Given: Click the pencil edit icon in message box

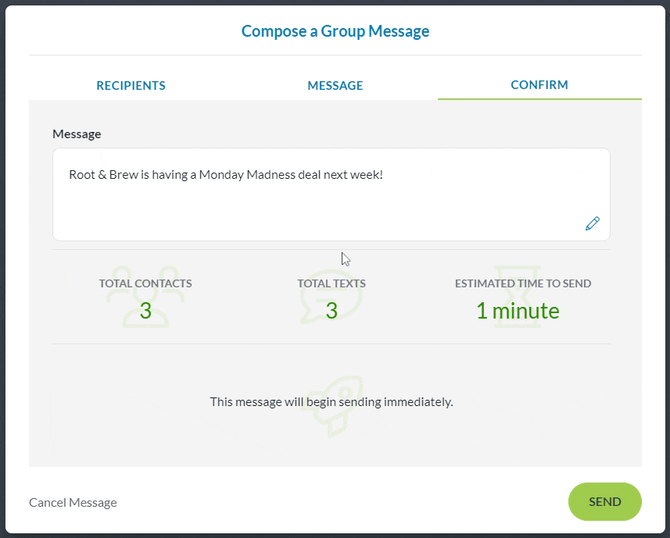Looking at the screenshot, I should click(592, 224).
